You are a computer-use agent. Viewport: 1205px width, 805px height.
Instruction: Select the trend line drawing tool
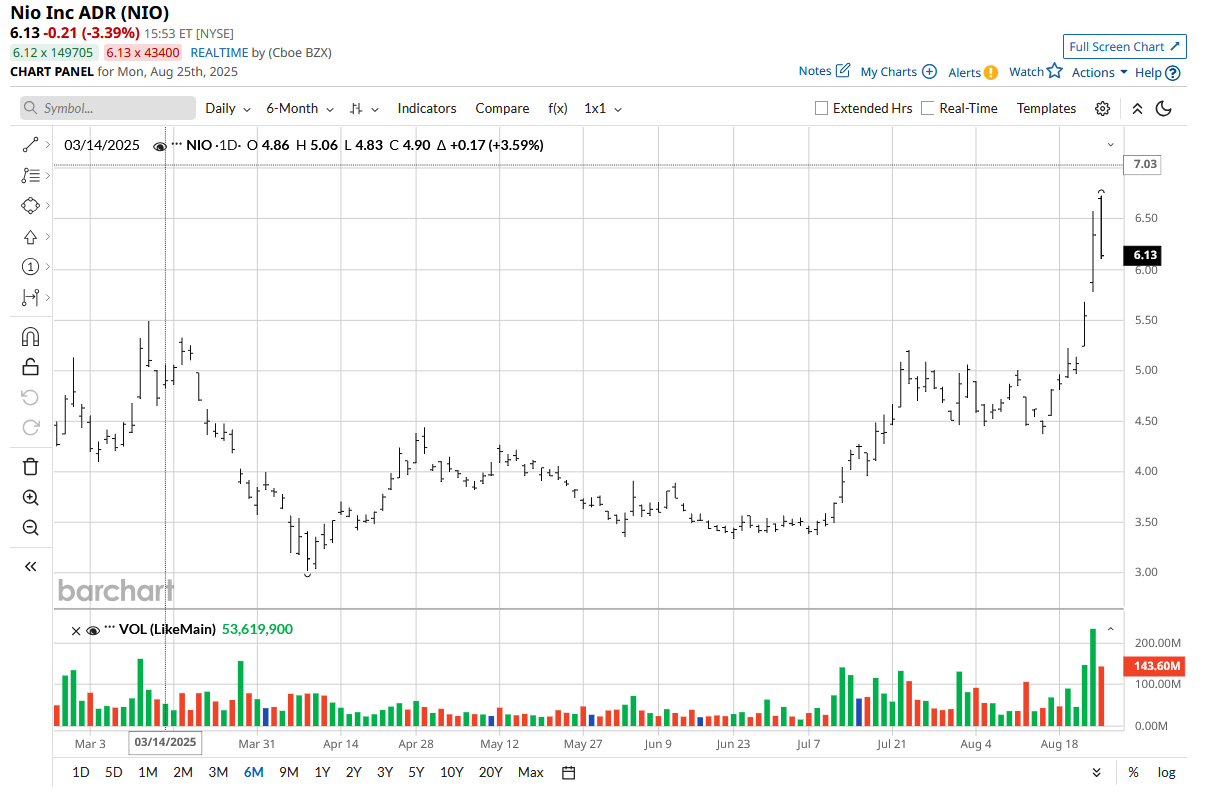tap(30, 145)
